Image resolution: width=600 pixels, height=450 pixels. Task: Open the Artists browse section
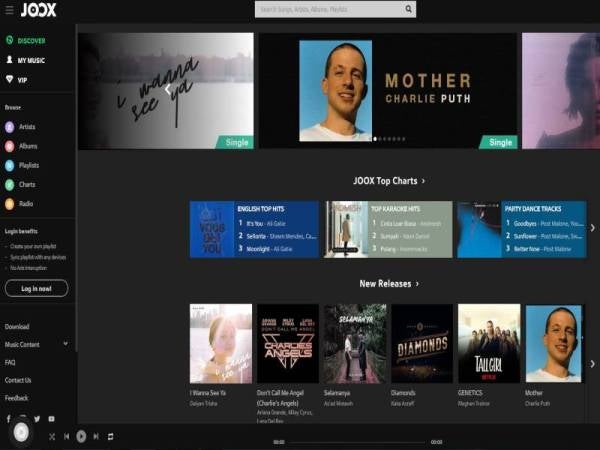click(x=28, y=127)
